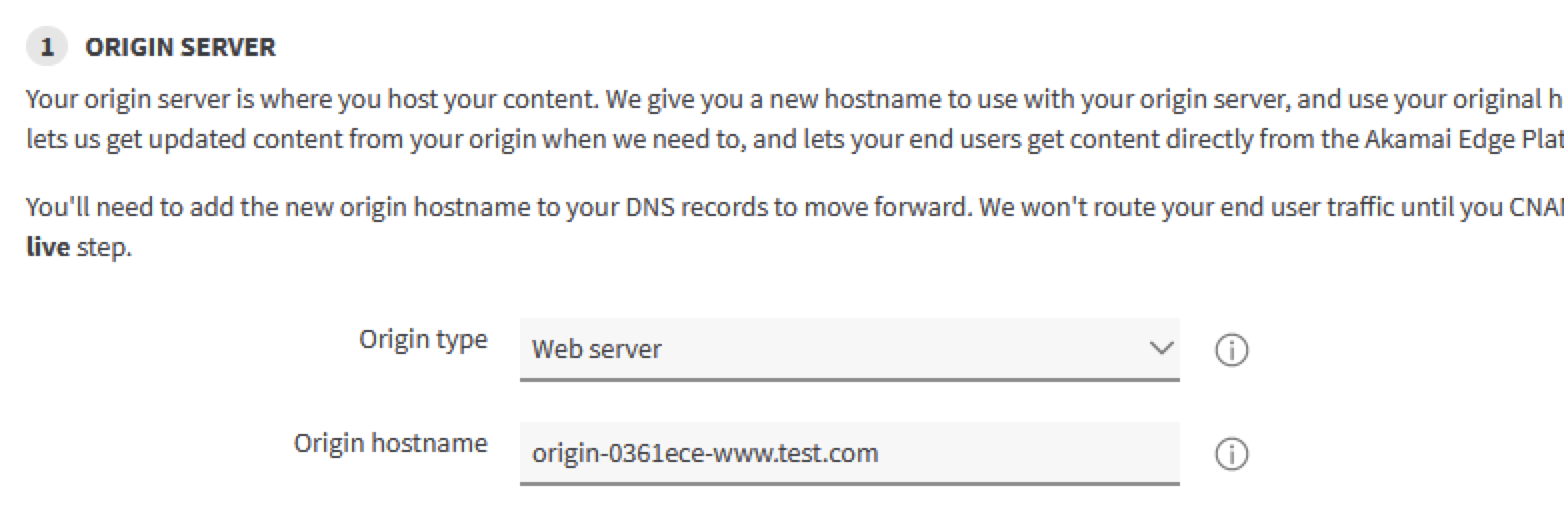The width and height of the screenshot is (1564, 518).
Task: Open the Web server dropdown
Action: pyautogui.click(x=848, y=349)
